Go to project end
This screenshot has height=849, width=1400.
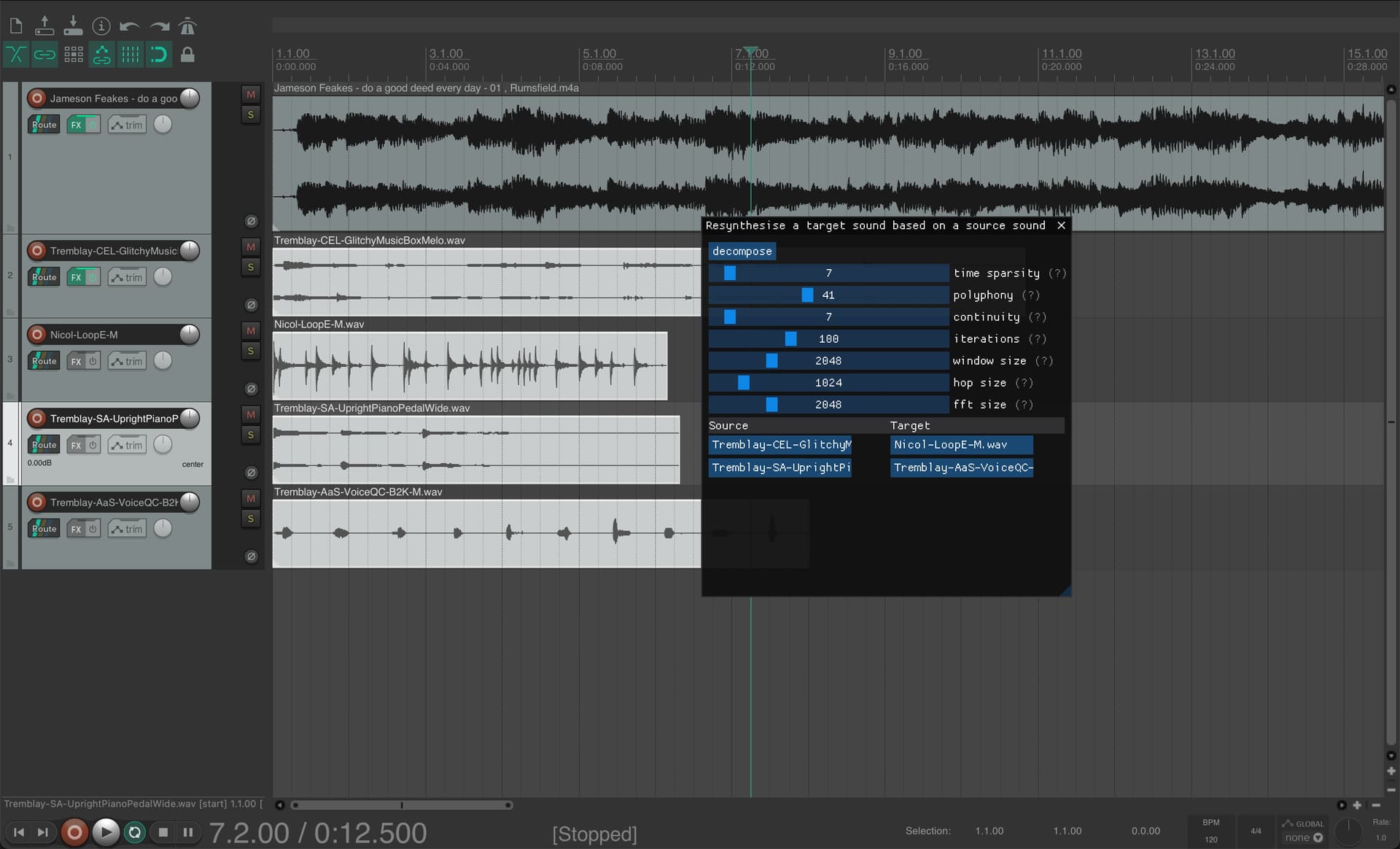tap(43, 832)
